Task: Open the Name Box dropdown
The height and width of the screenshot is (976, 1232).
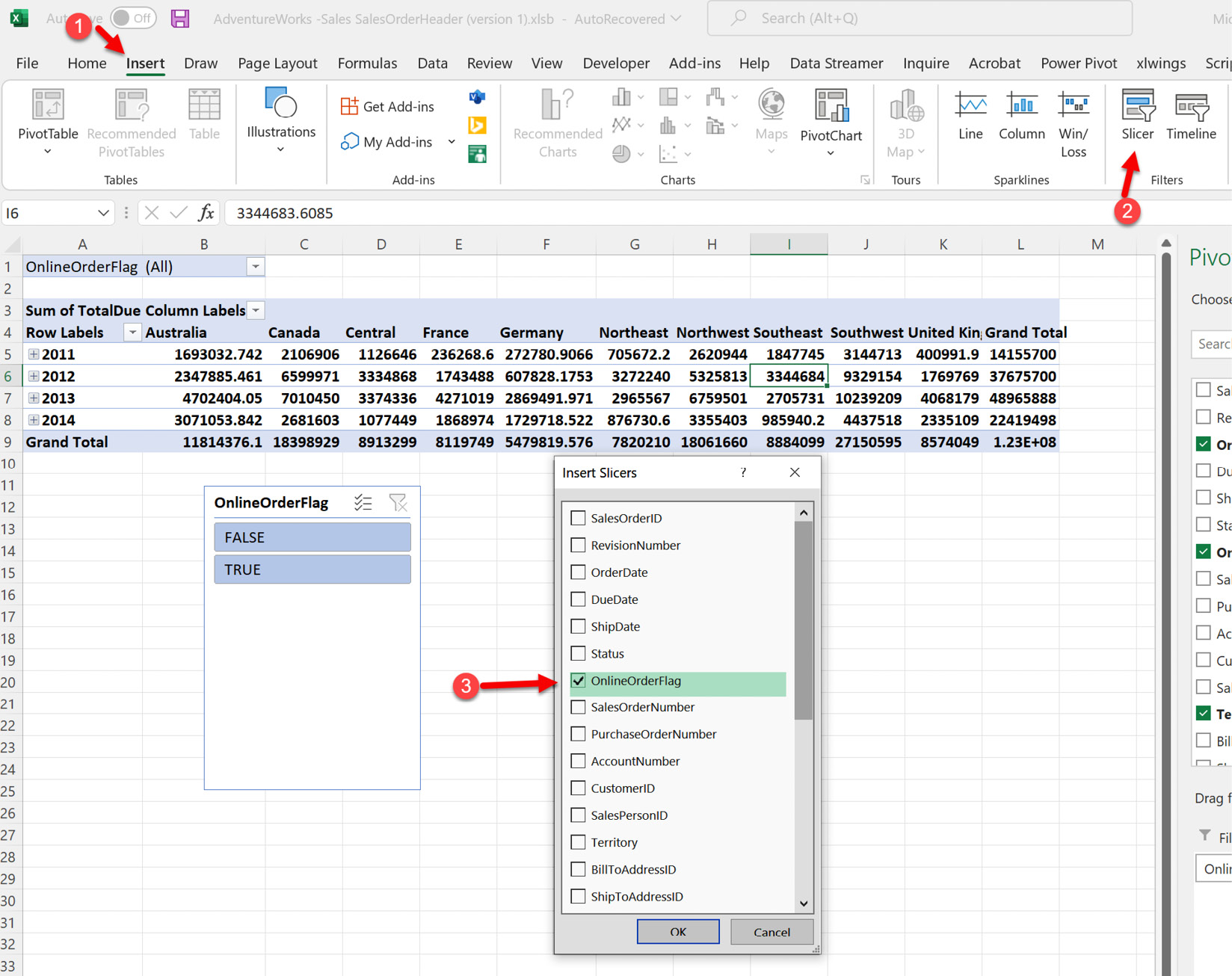Action: (x=103, y=214)
